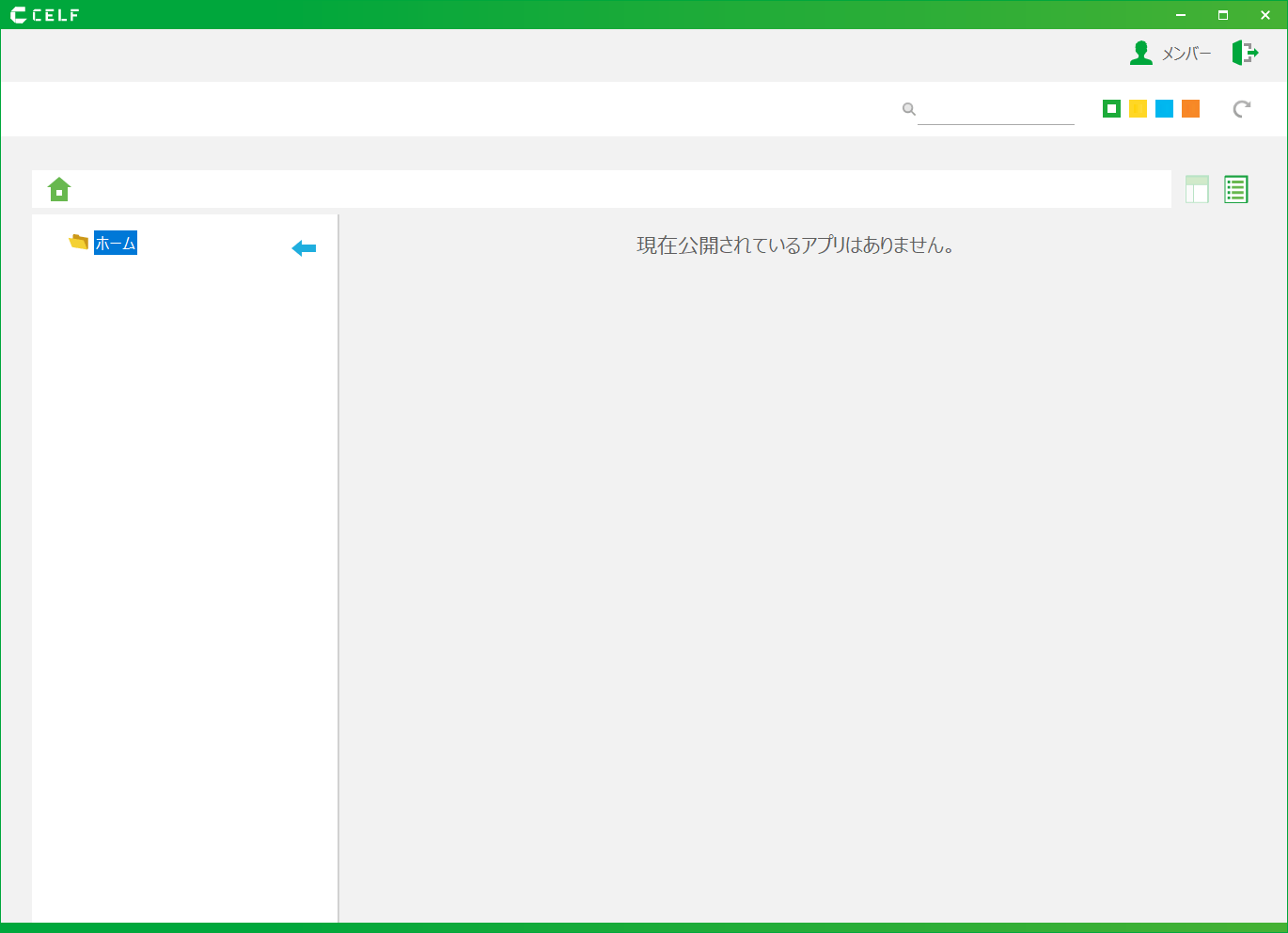Select the blue color theme swatch

click(1164, 109)
